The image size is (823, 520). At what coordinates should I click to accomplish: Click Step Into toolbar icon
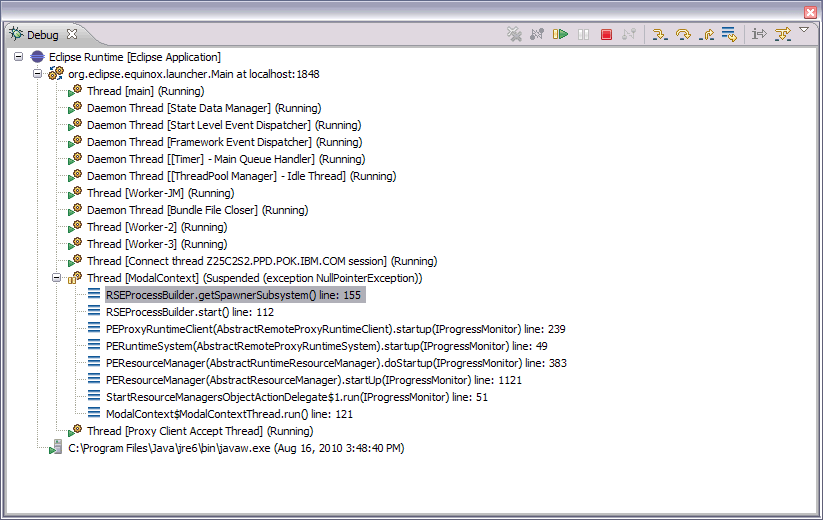coord(660,35)
